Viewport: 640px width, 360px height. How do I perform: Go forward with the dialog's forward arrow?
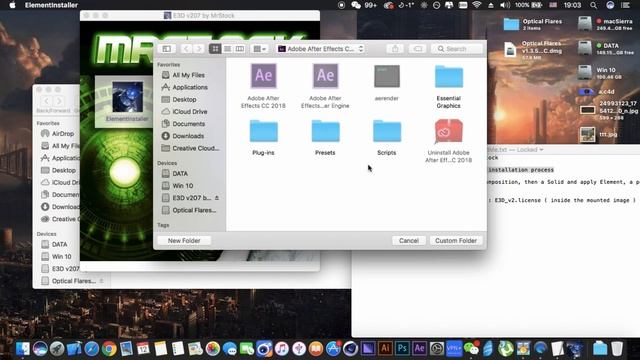(199, 49)
